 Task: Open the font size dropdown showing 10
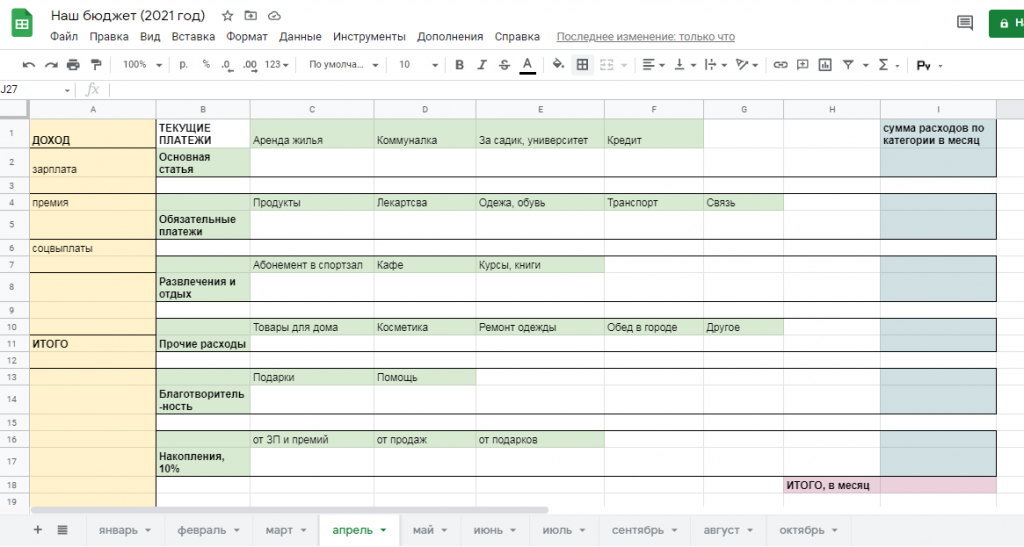coord(417,65)
